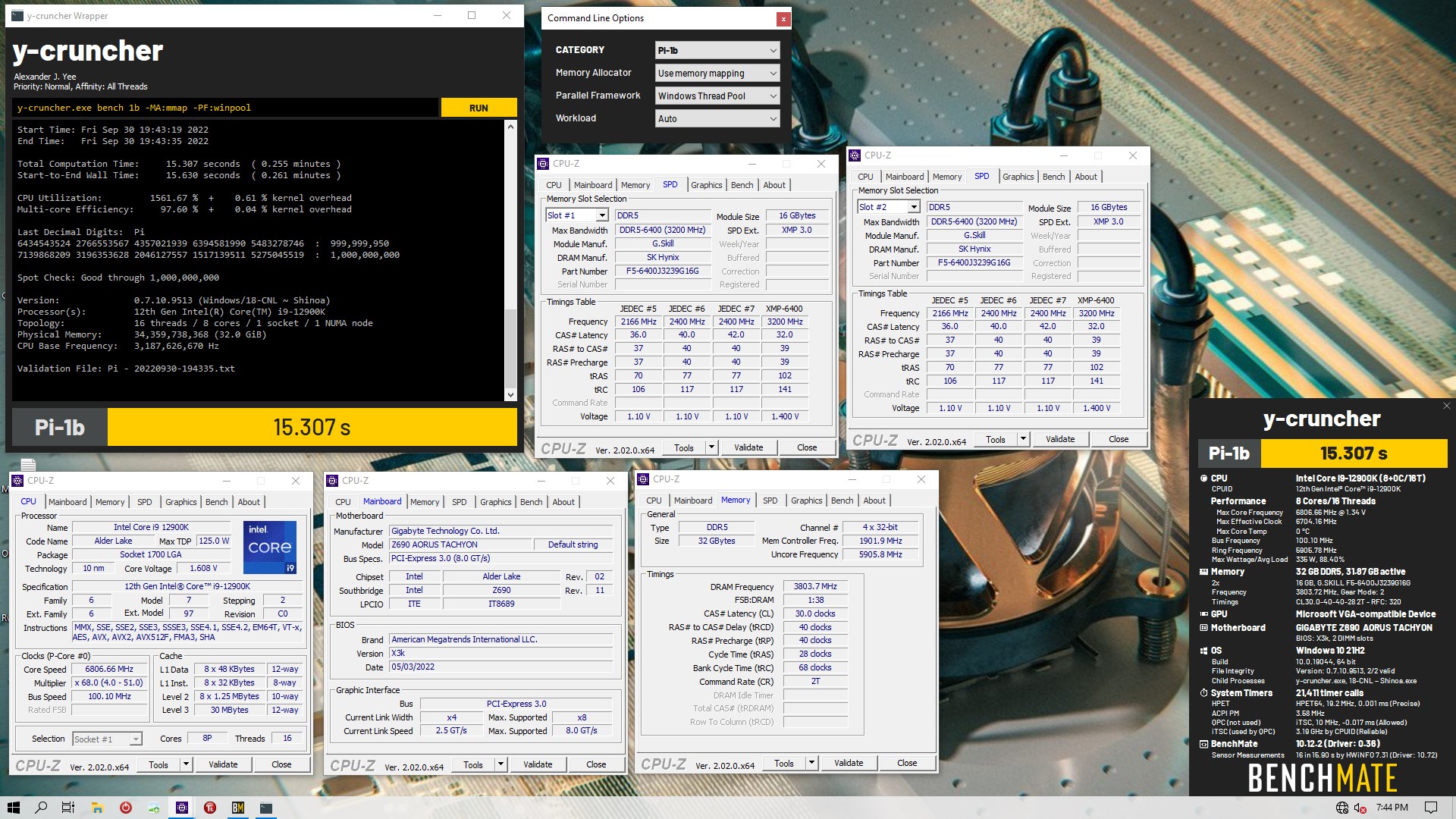1456x819 pixels.
Task: Click the picture-with-plus icon in taskbar
Action: [x=154, y=808]
